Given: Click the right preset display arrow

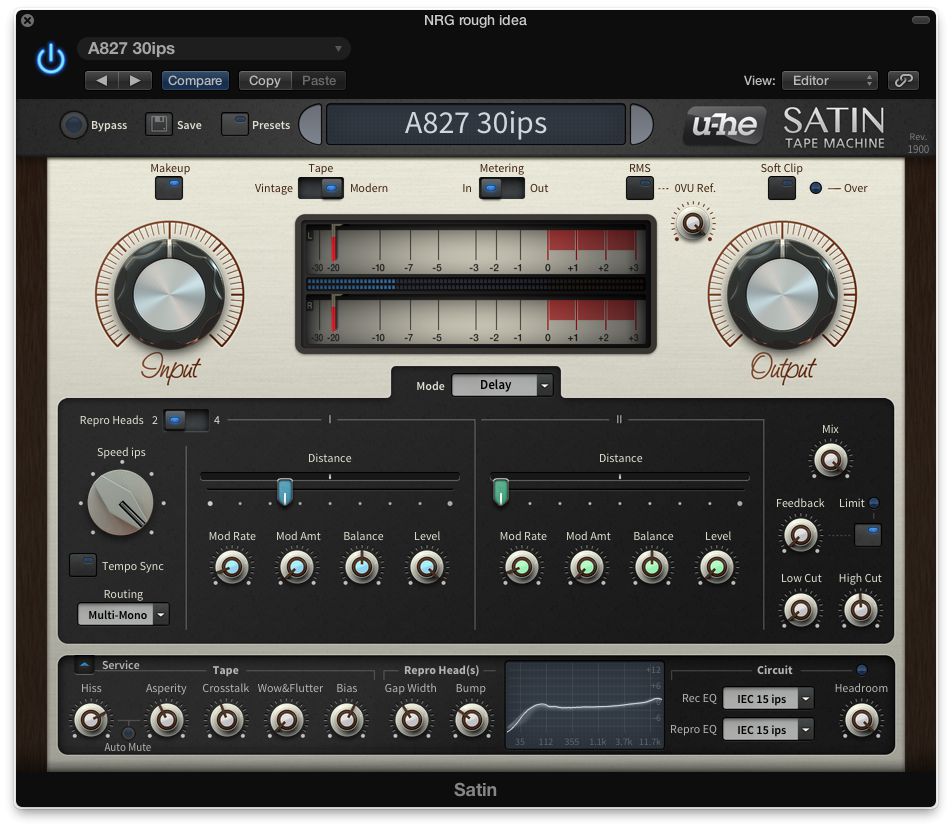Looking at the screenshot, I should click(x=641, y=124).
